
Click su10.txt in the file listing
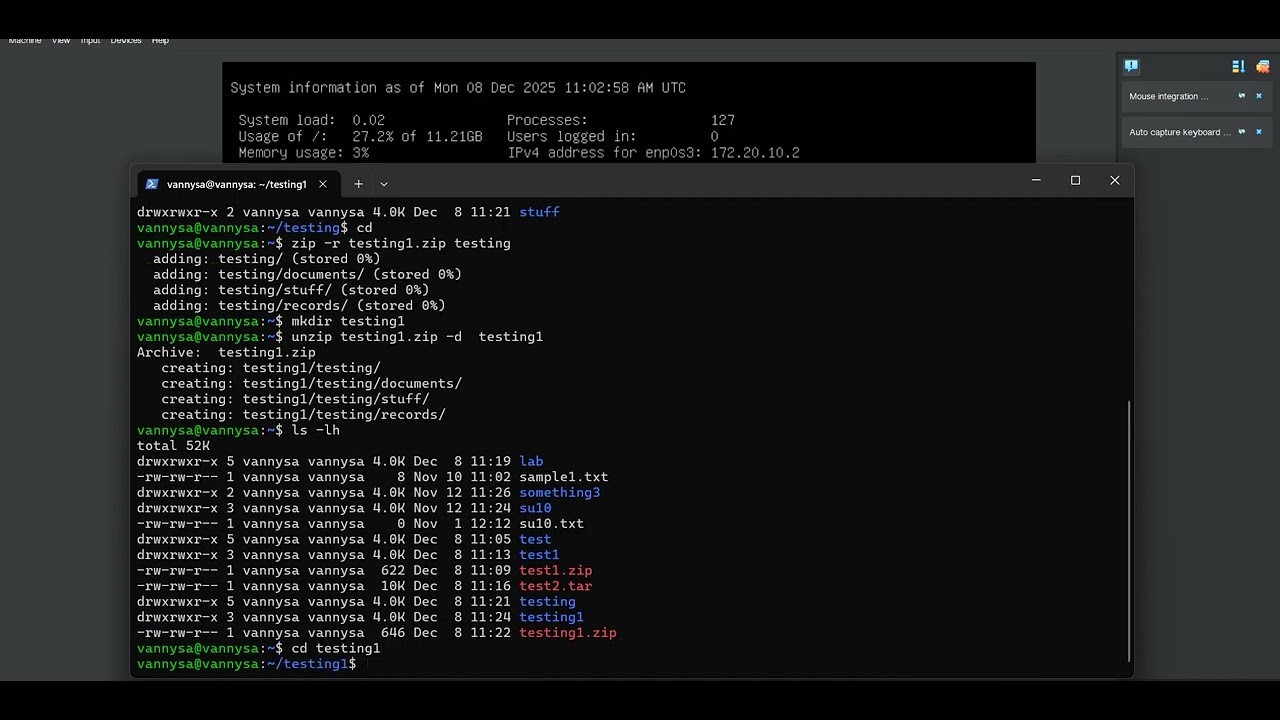pos(551,524)
